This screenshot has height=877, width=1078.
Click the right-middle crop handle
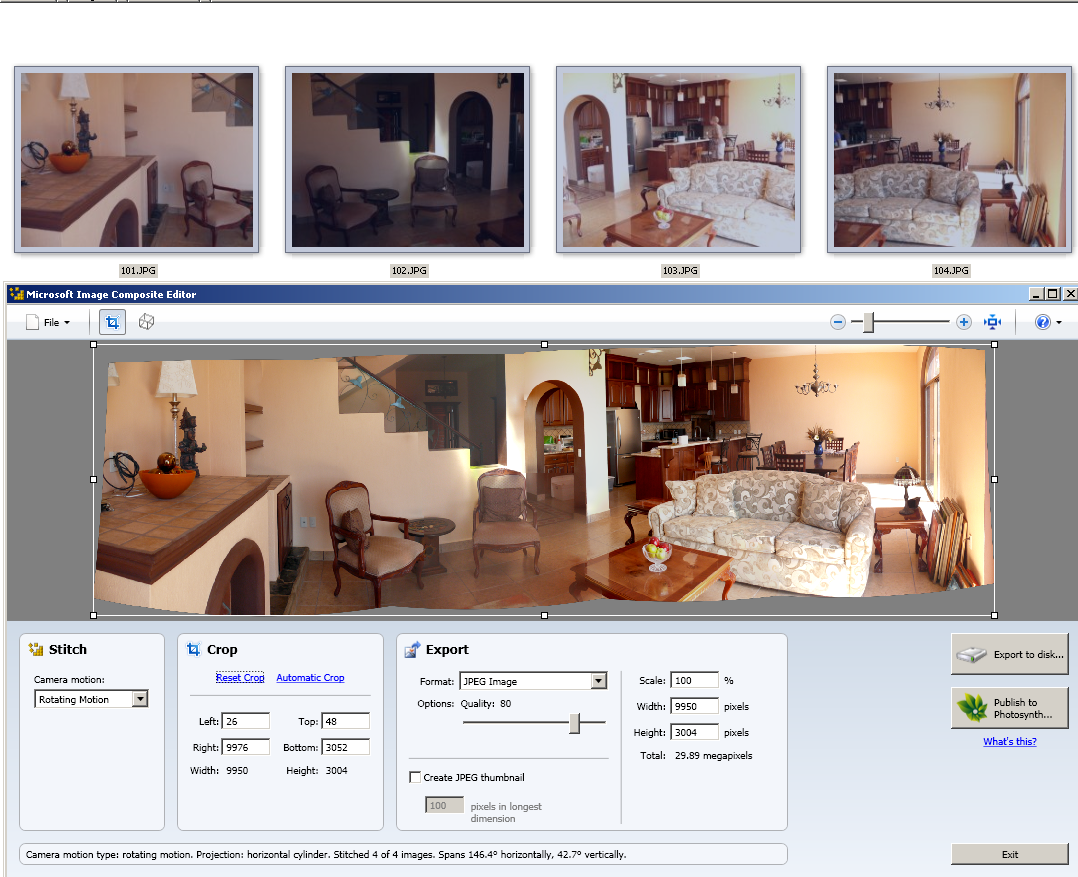tap(995, 480)
